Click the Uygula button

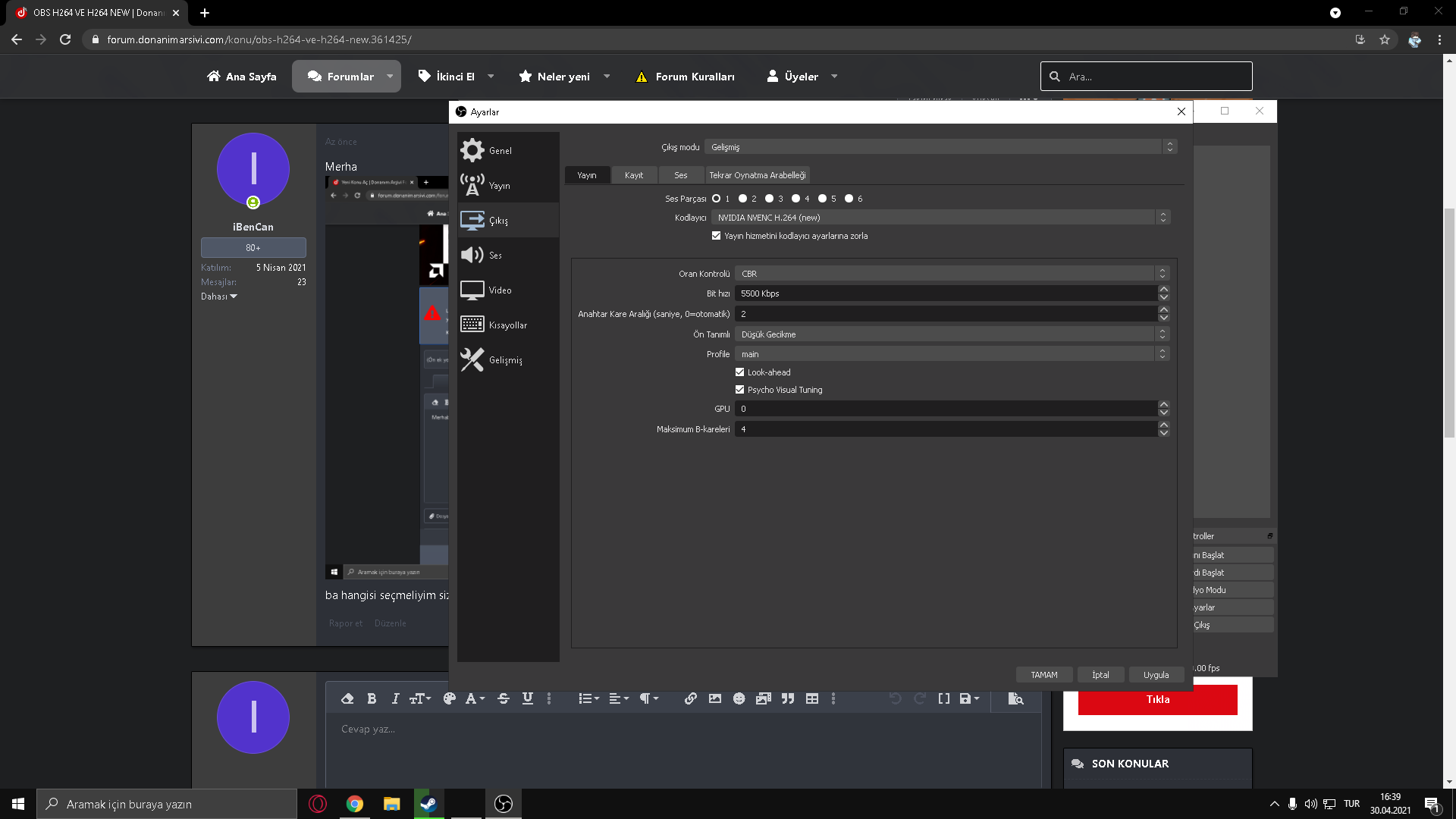tap(1156, 675)
